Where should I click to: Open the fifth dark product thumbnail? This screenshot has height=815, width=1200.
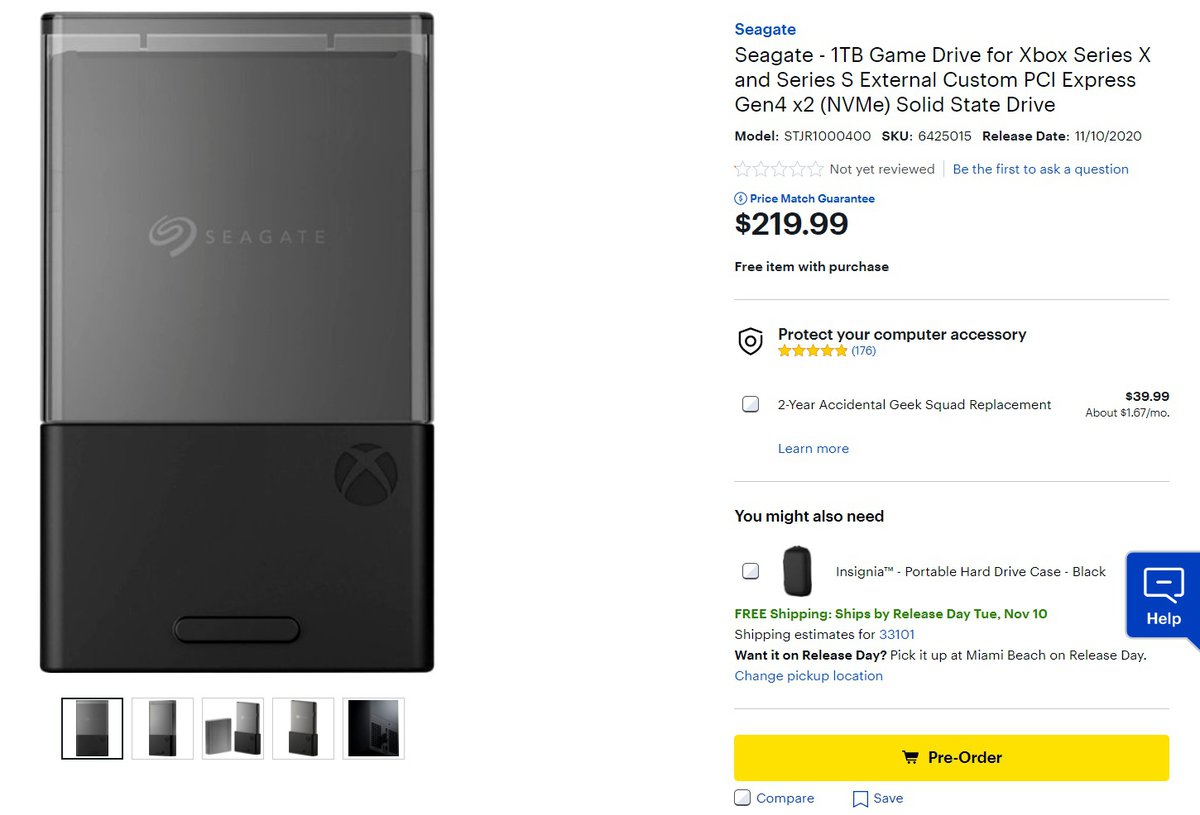click(x=373, y=728)
